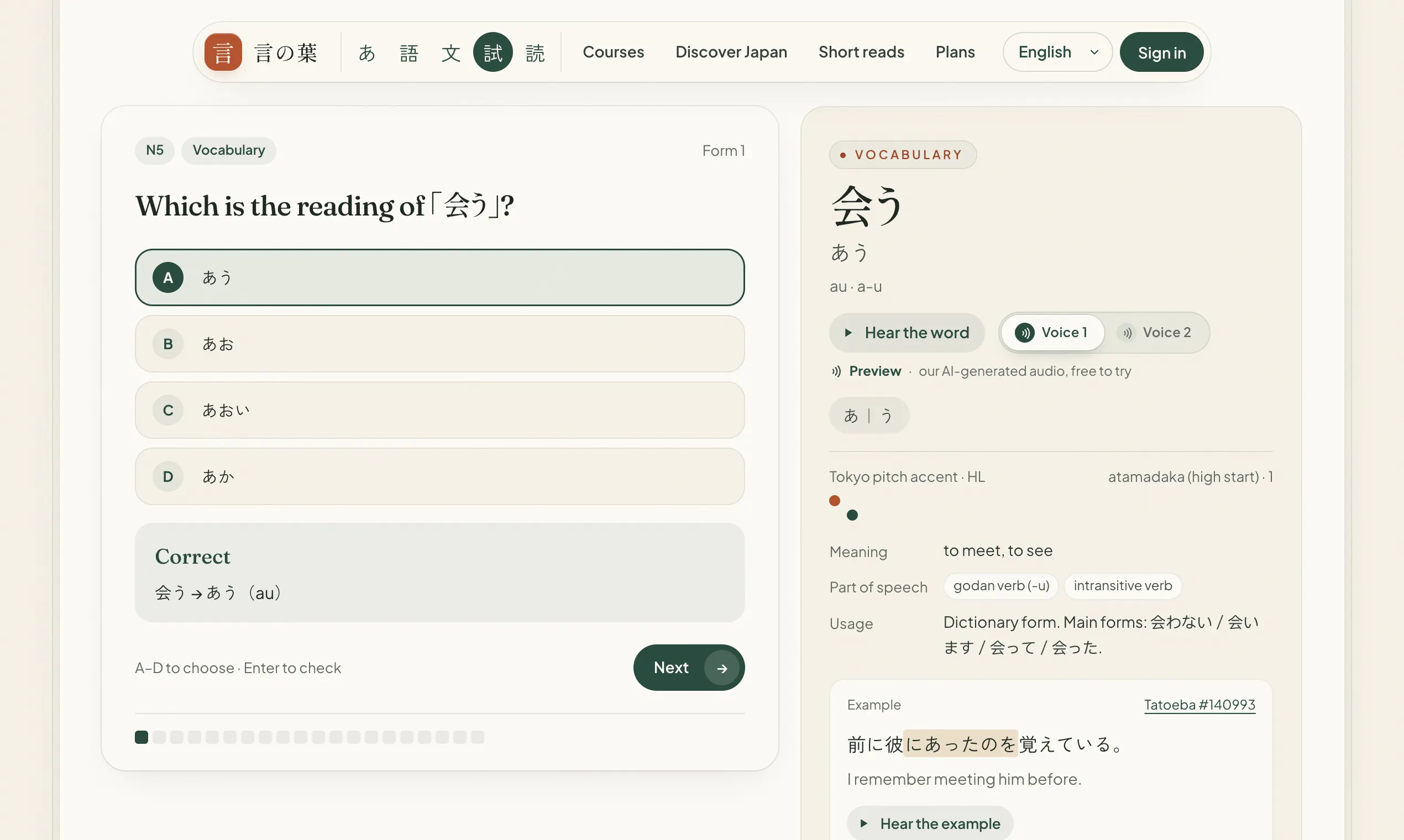Choose answer B あお
Viewport: 1404px width, 840px height.
(439, 344)
